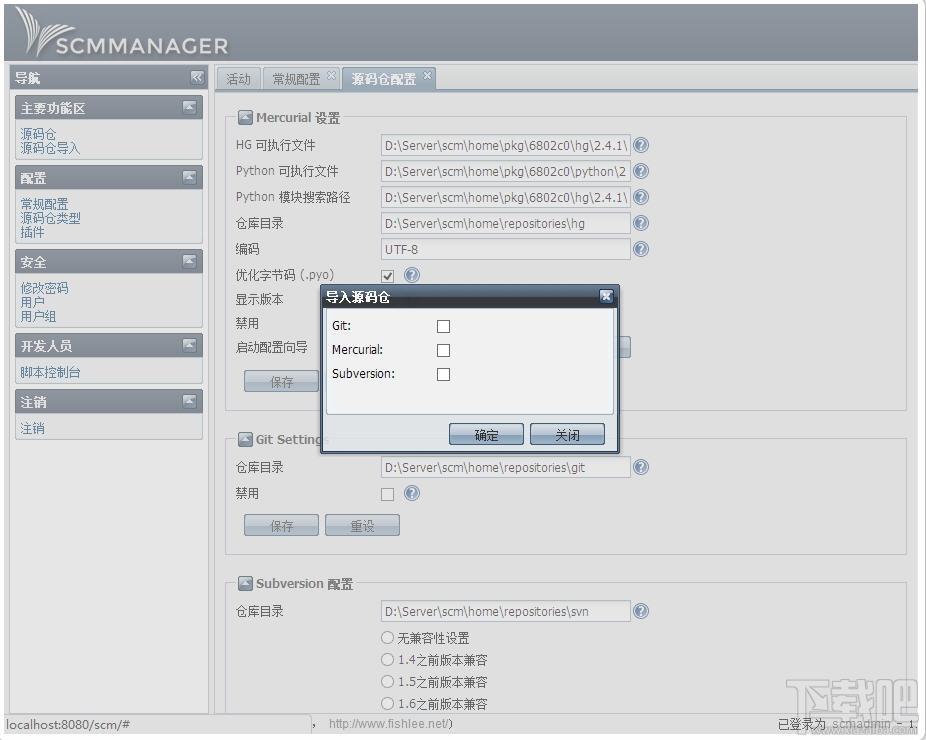Open 修改密码 sidebar link
This screenshot has height=740, width=926.
coord(44,288)
